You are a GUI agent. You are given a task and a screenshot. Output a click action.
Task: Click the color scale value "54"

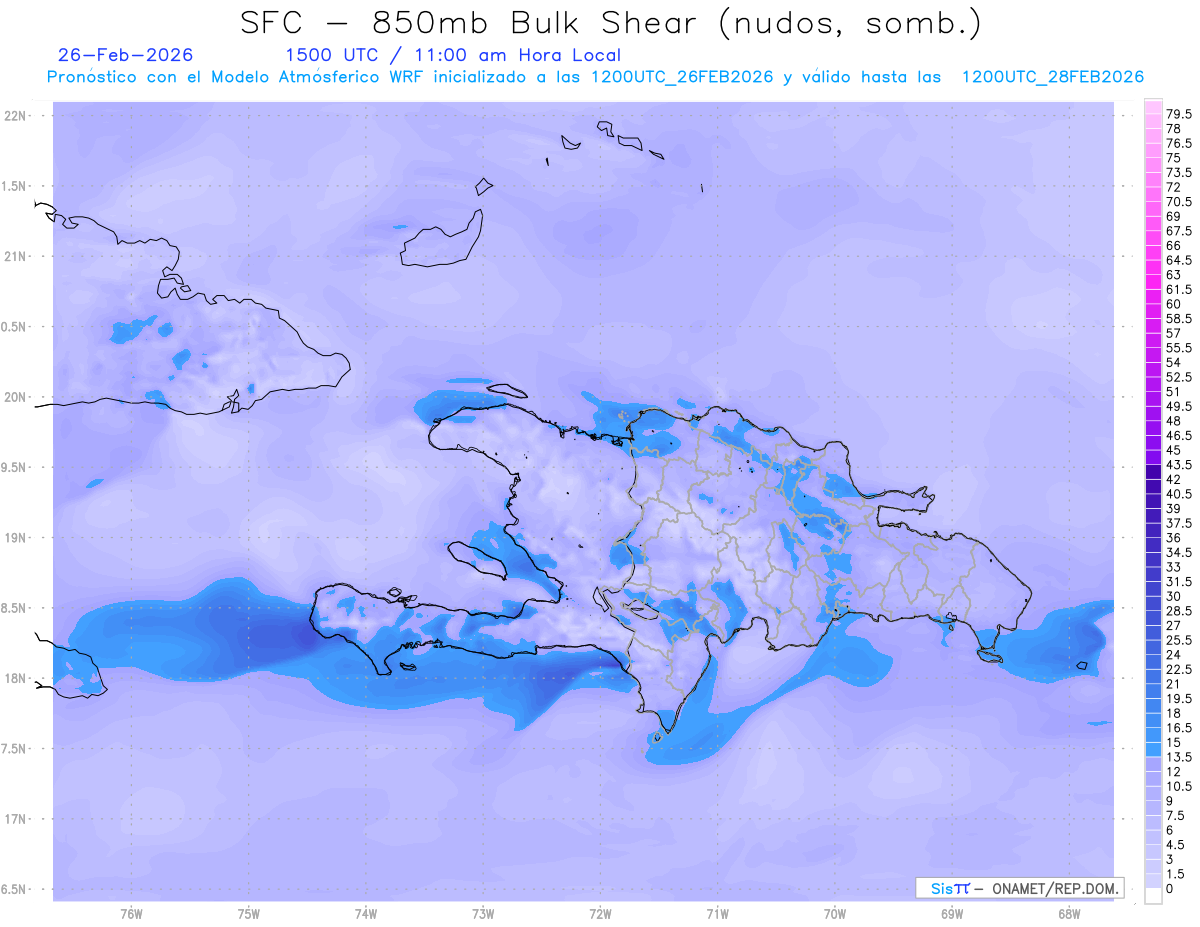(1174, 362)
